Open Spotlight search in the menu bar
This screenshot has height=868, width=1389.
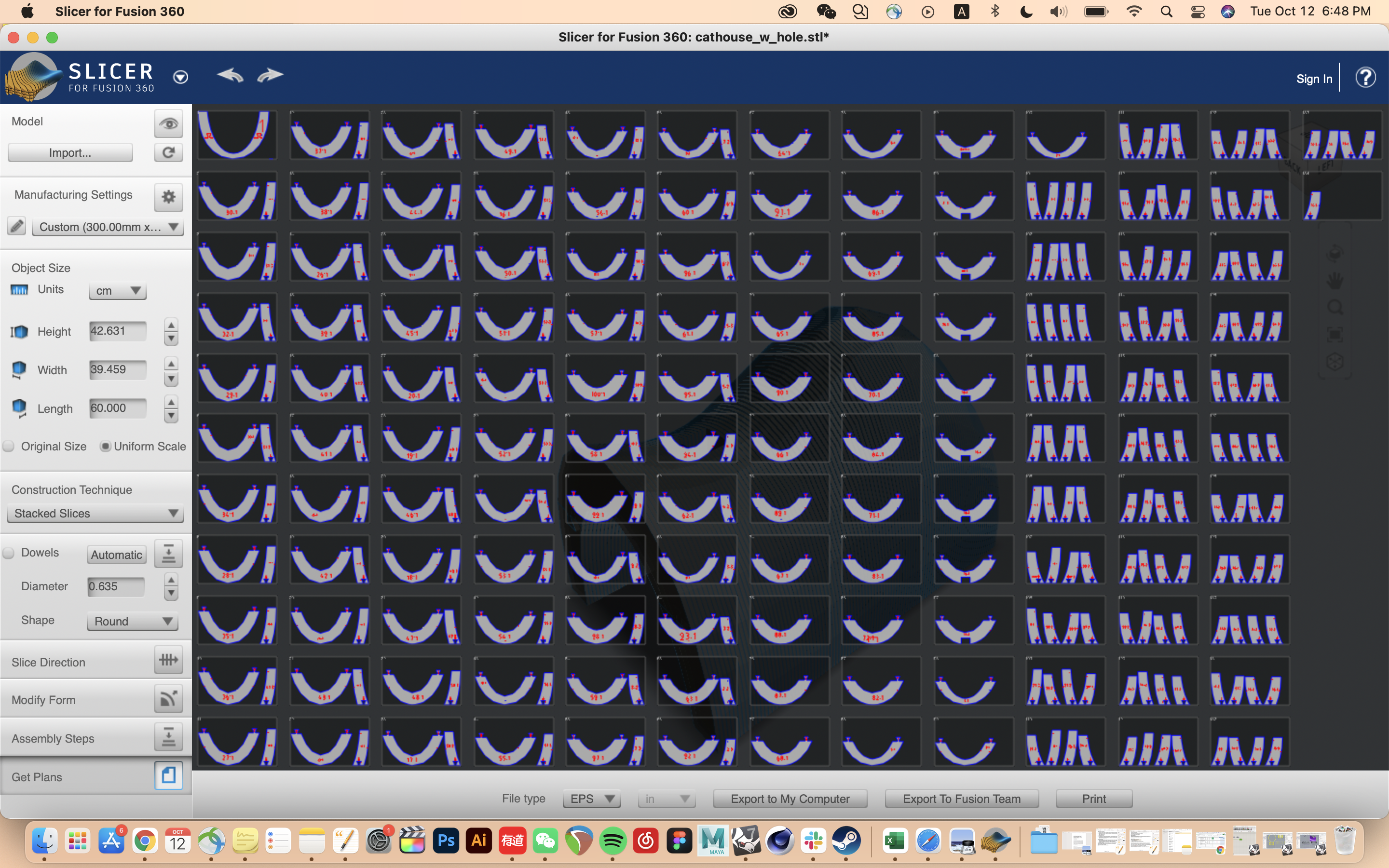pyautogui.click(x=1166, y=12)
